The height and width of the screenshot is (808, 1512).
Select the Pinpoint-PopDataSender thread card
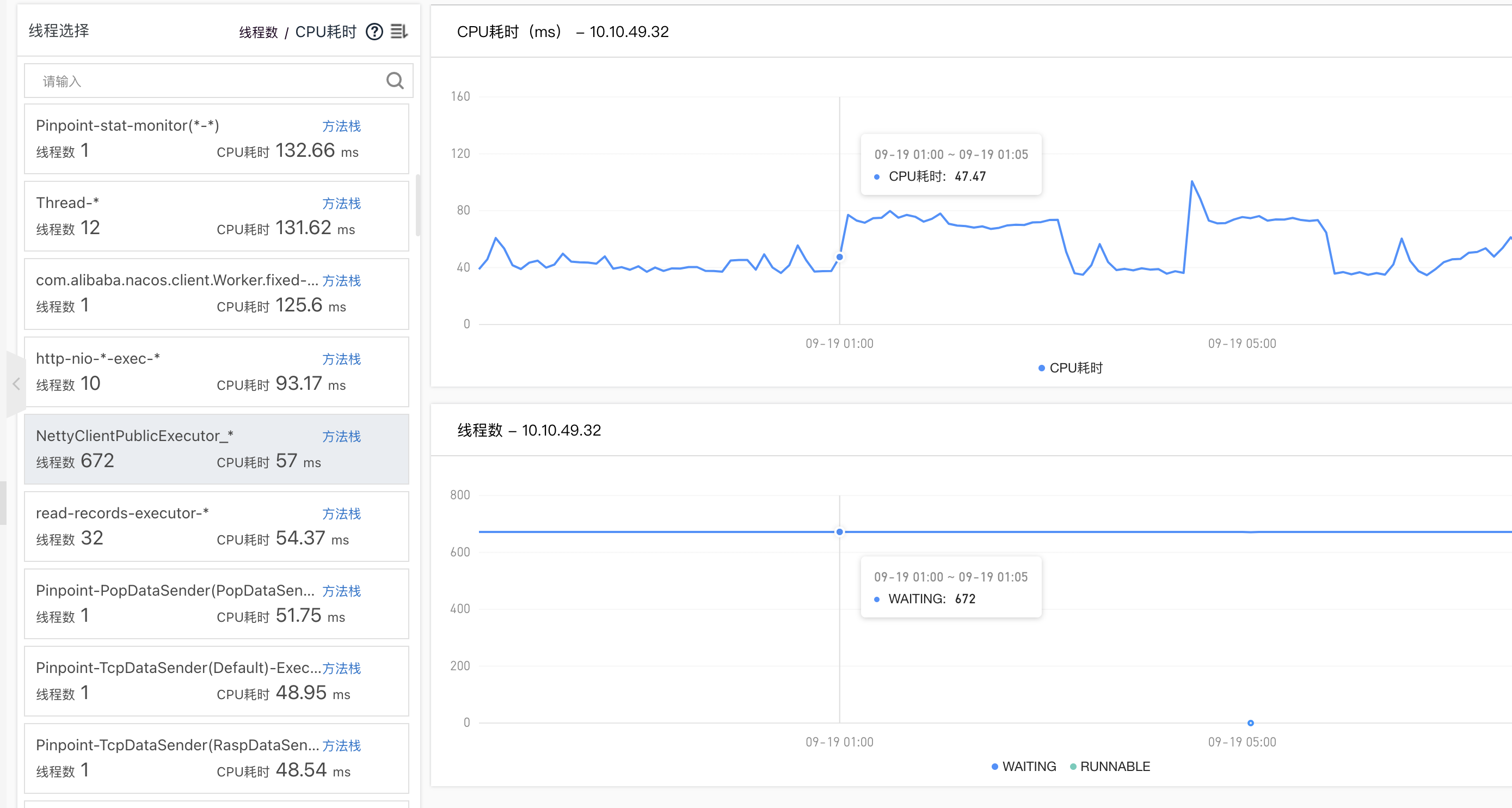click(217, 604)
